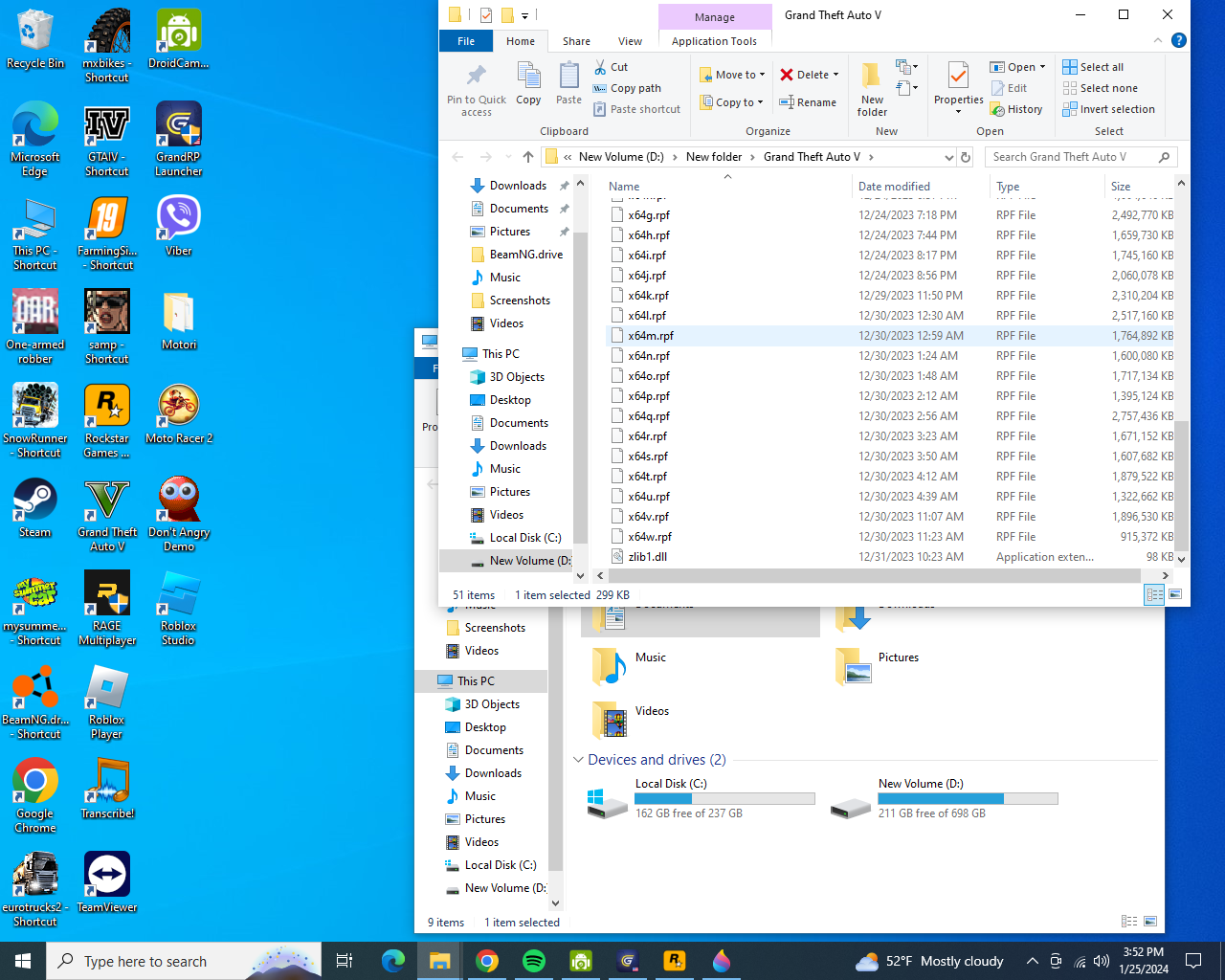Click the History button
The height and width of the screenshot is (980, 1225).
tap(1016, 109)
